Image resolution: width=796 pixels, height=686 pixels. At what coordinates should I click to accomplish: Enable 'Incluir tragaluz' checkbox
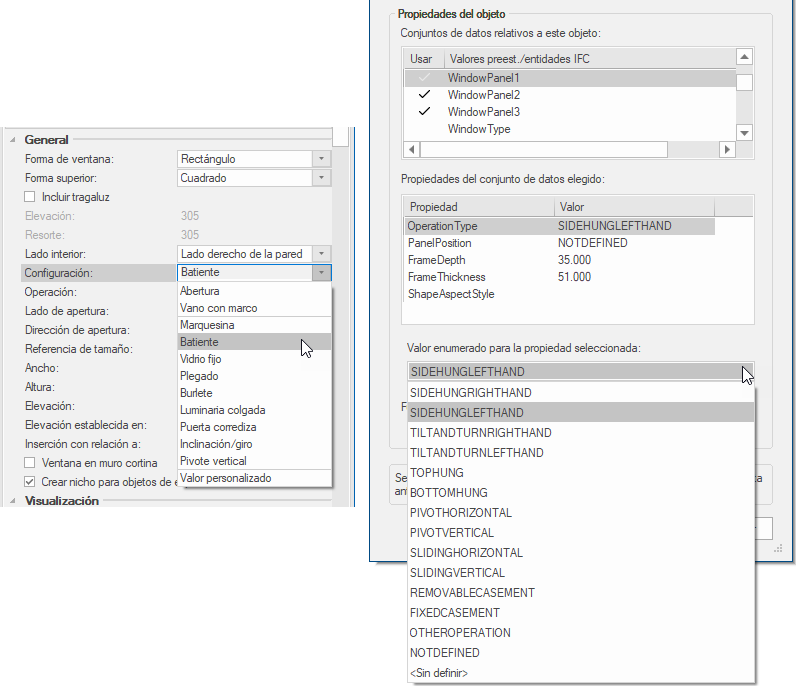pos(30,197)
